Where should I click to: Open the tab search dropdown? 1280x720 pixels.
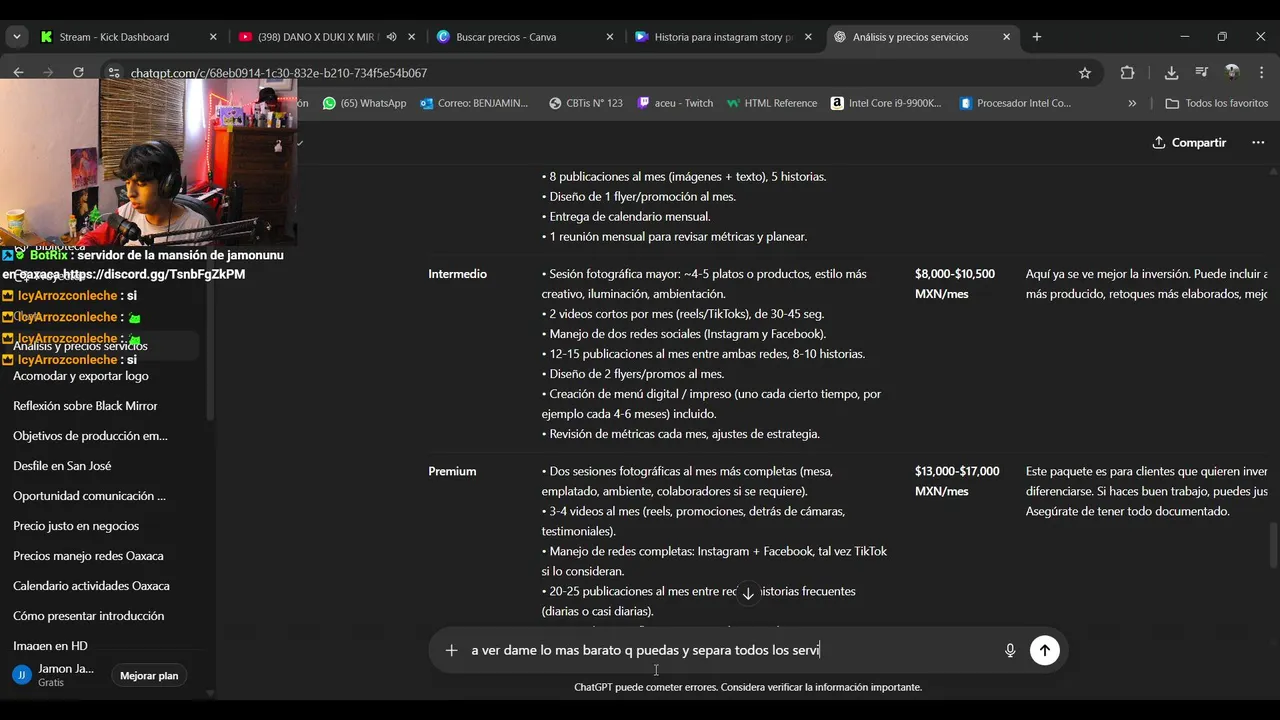point(17,37)
